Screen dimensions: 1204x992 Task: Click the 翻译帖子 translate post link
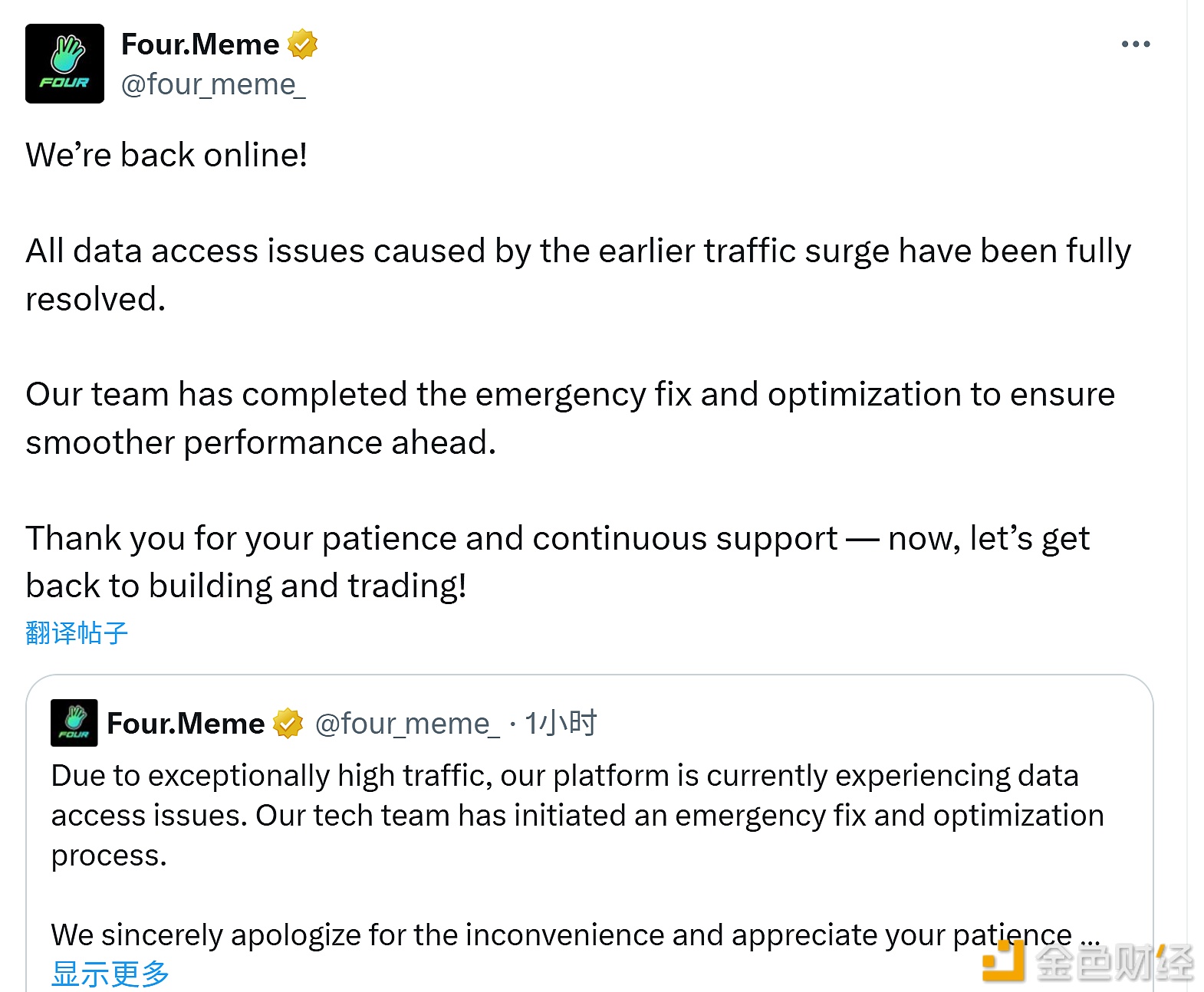(x=77, y=632)
